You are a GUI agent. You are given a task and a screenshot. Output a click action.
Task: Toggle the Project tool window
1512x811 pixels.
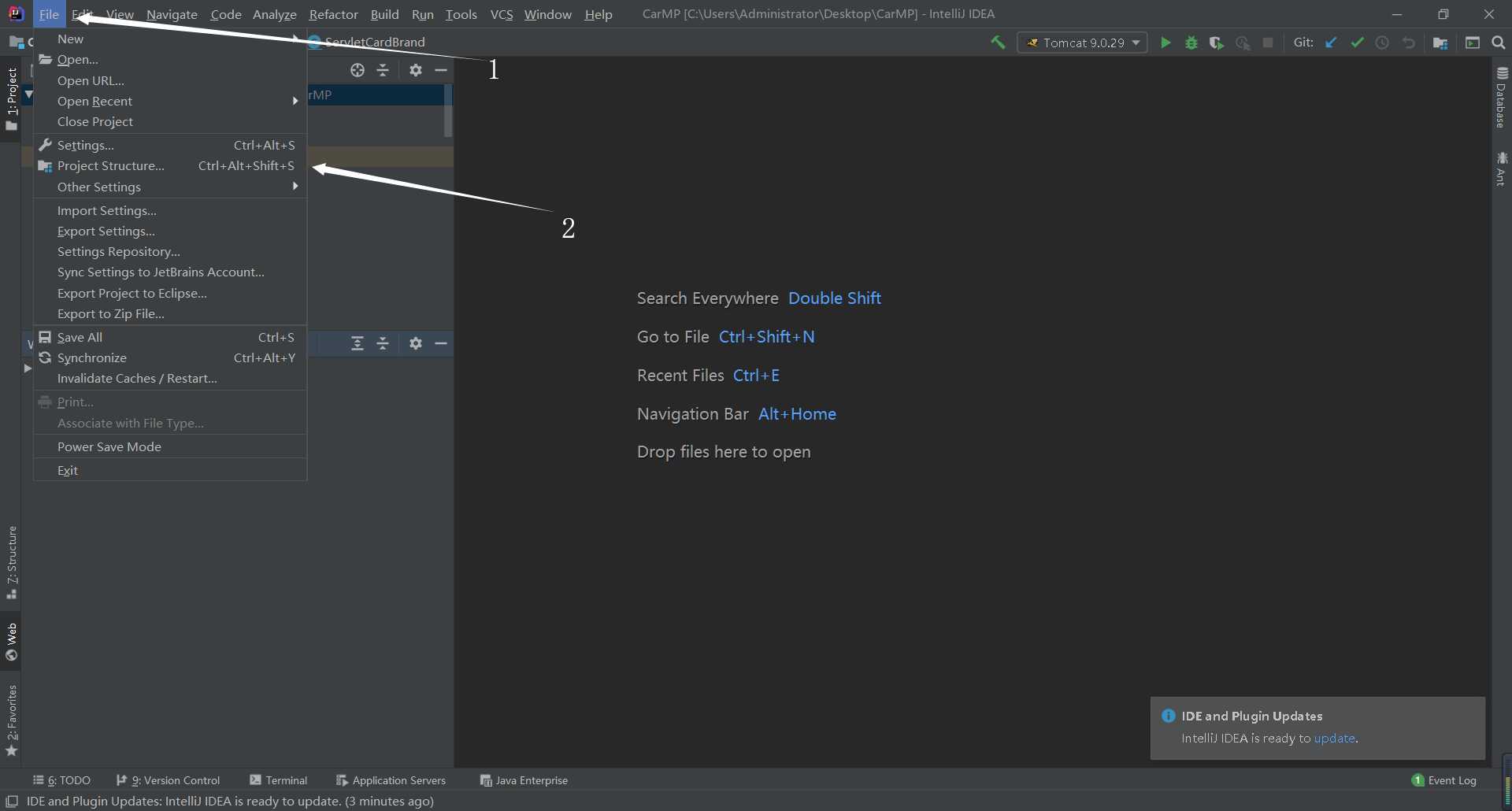pyautogui.click(x=11, y=98)
